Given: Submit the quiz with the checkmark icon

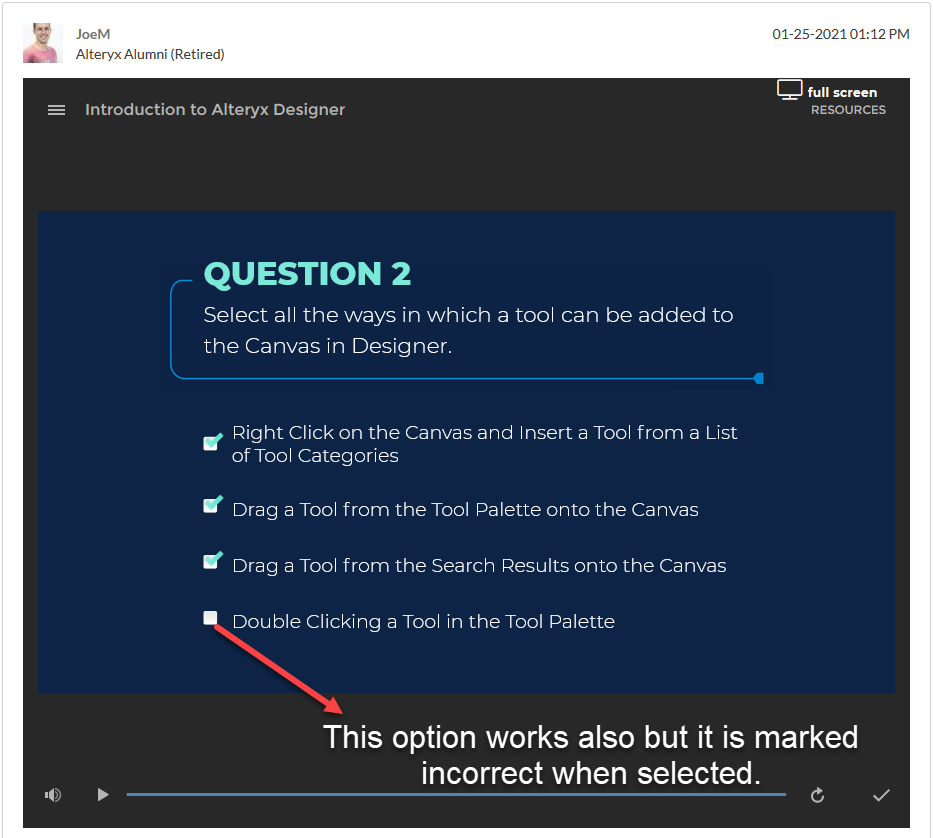Looking at the screenshot, I should 881,794.
